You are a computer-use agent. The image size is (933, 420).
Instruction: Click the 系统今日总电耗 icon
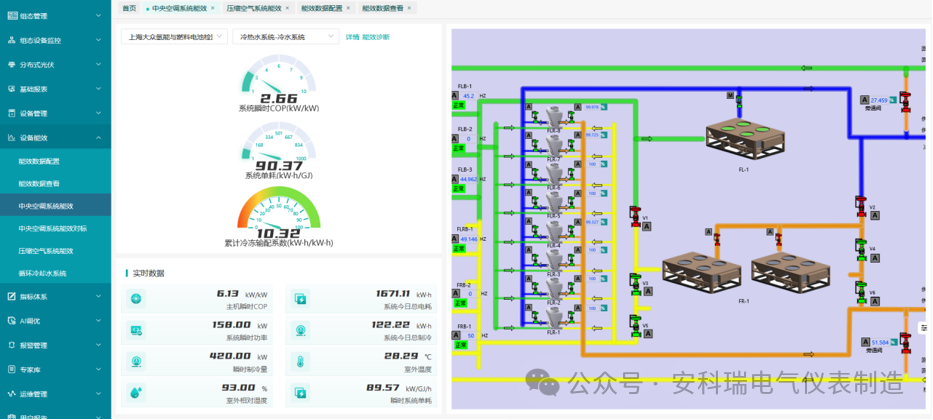(301, 299)
